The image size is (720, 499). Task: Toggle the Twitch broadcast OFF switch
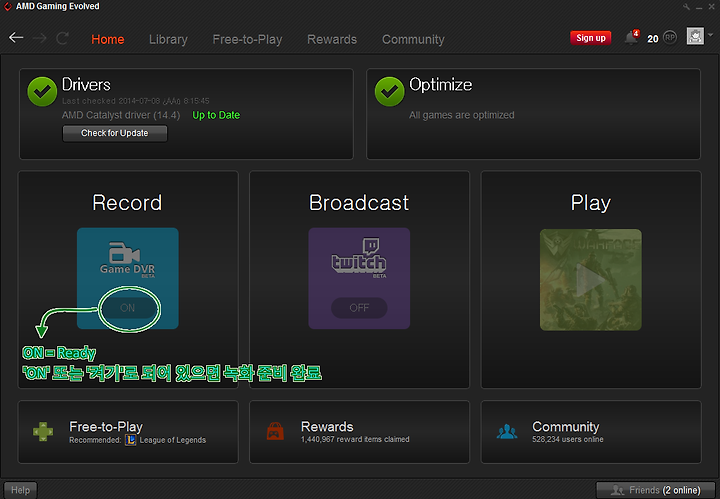point(359,308)
